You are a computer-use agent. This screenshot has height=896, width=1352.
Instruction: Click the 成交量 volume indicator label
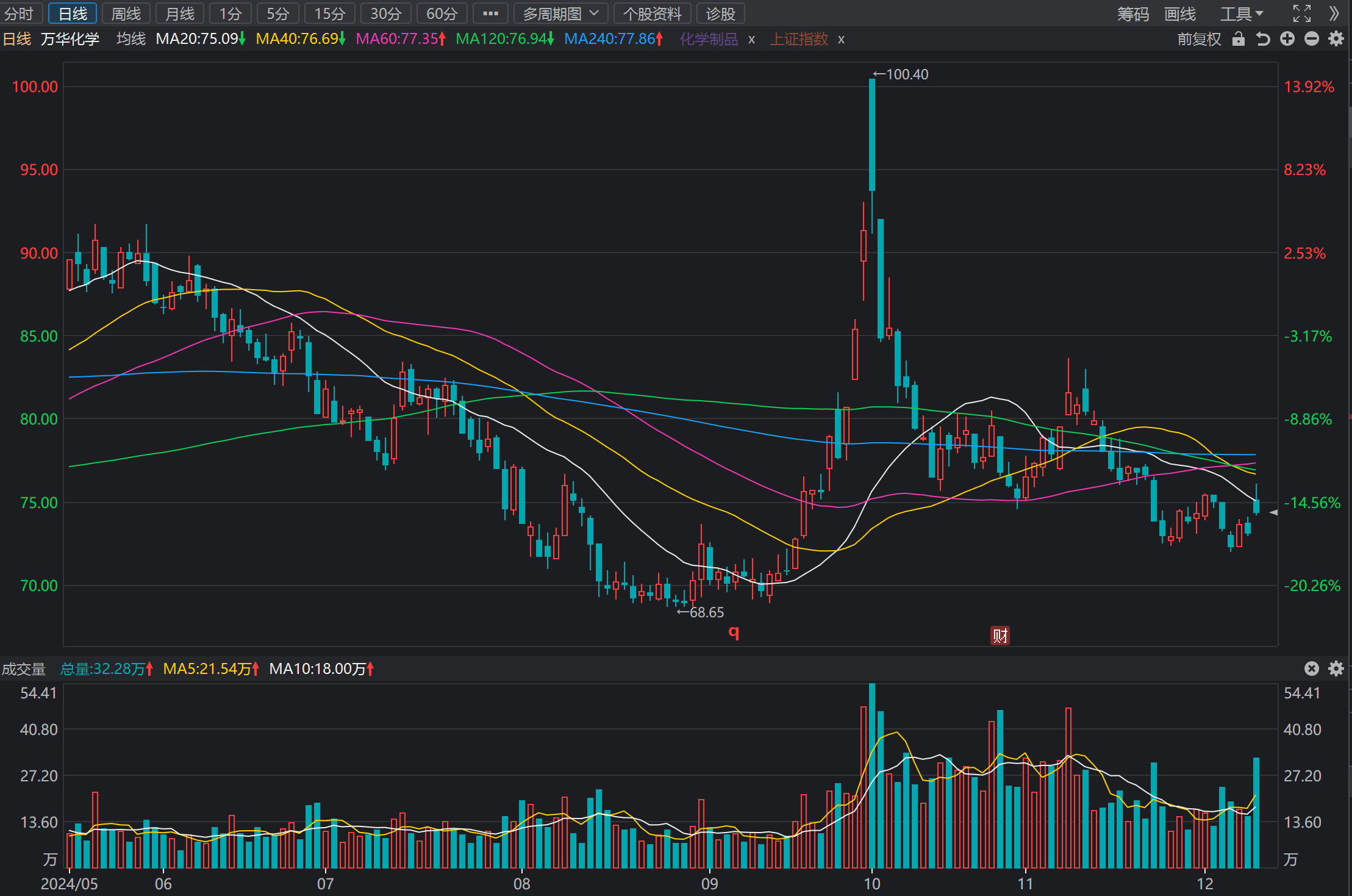tap(24, 669)
